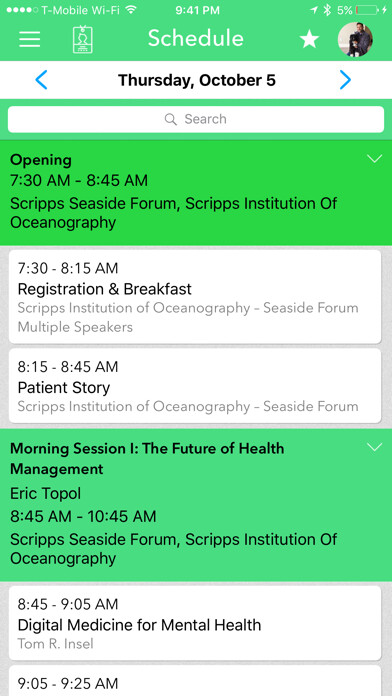This screenshot has height=696, width=392.
Task: Go to next day arrow
Action: [x=345, y=80]
